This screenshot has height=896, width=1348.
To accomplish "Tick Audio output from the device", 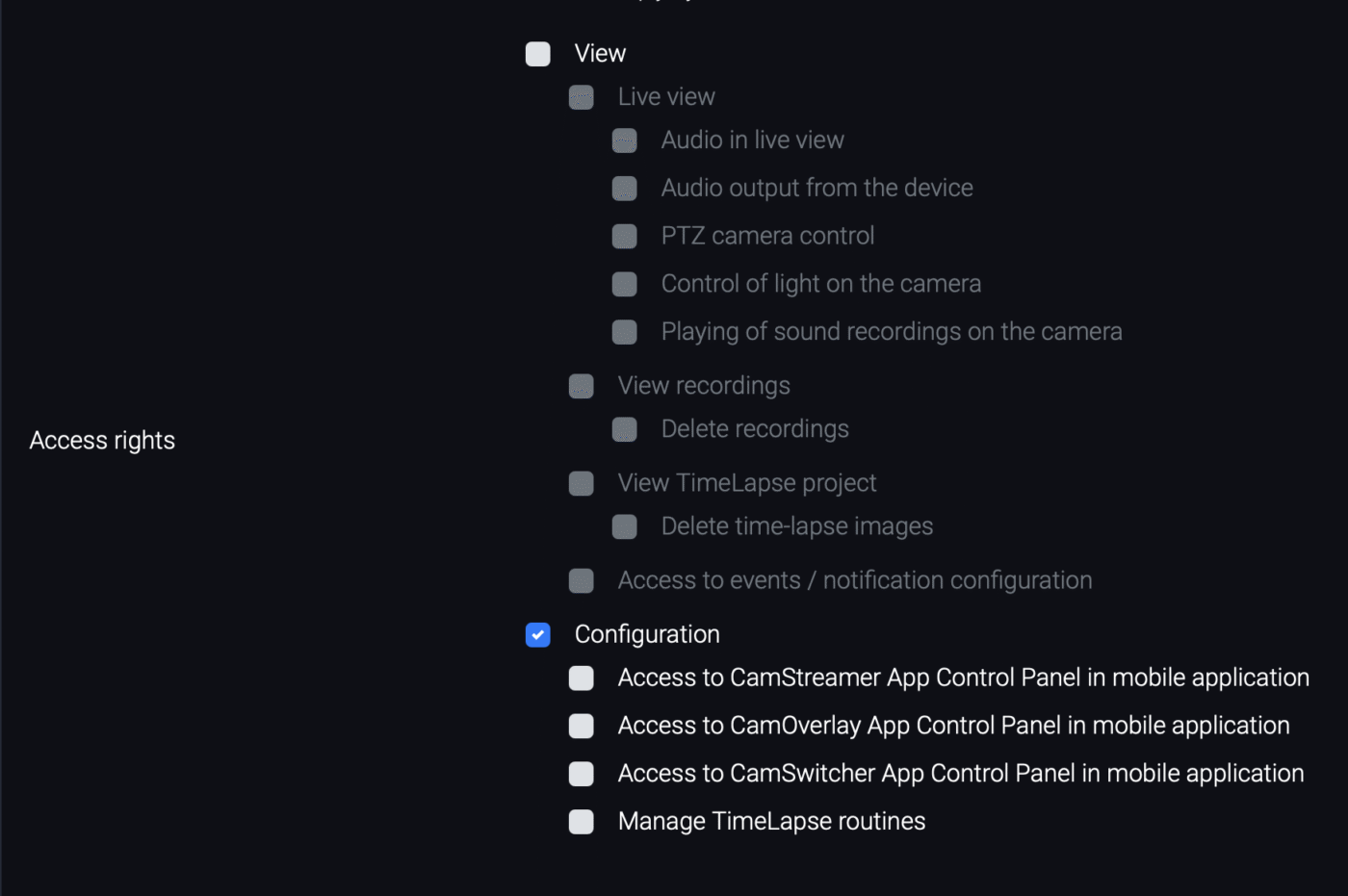I will point(625,189).
